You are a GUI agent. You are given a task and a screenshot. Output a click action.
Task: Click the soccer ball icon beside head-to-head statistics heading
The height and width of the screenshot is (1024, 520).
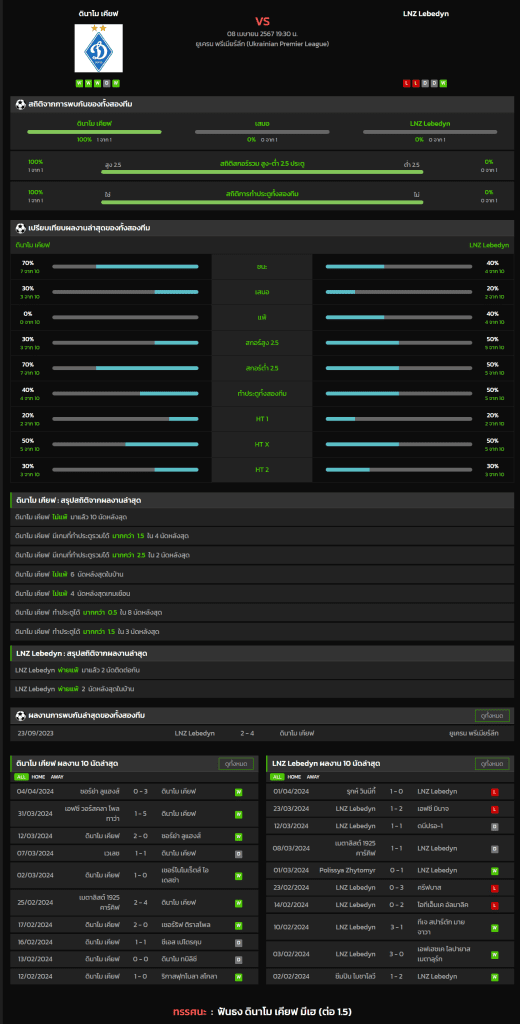coord(21,104)
